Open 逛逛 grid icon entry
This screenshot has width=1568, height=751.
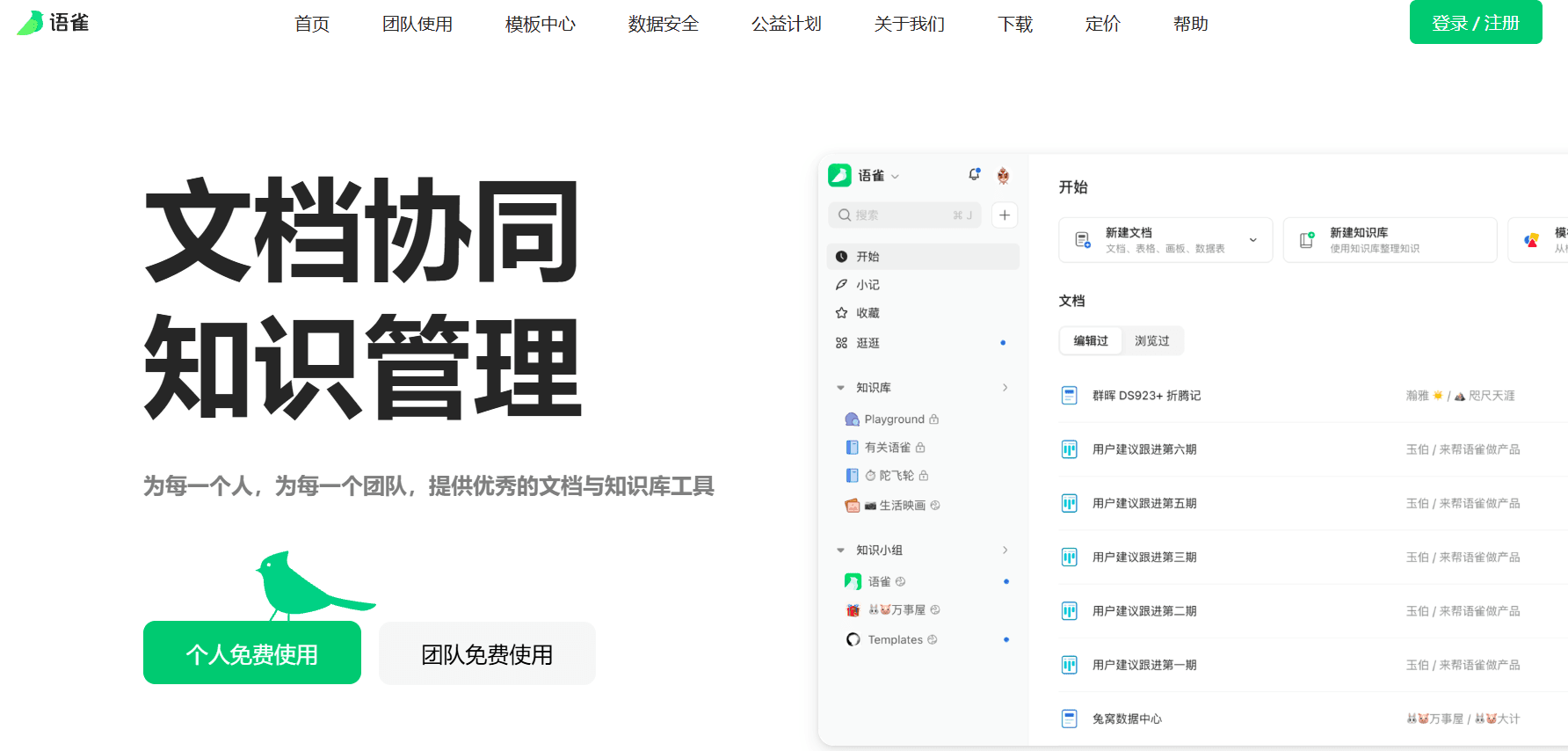pyautogui.click(x=841, y=343)
